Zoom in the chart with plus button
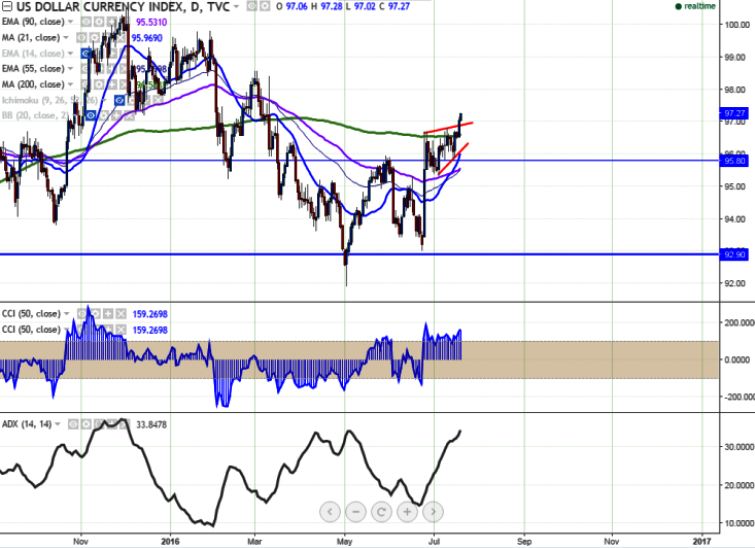Viewport: 755px width, 548px height. (x=407, y=511)
